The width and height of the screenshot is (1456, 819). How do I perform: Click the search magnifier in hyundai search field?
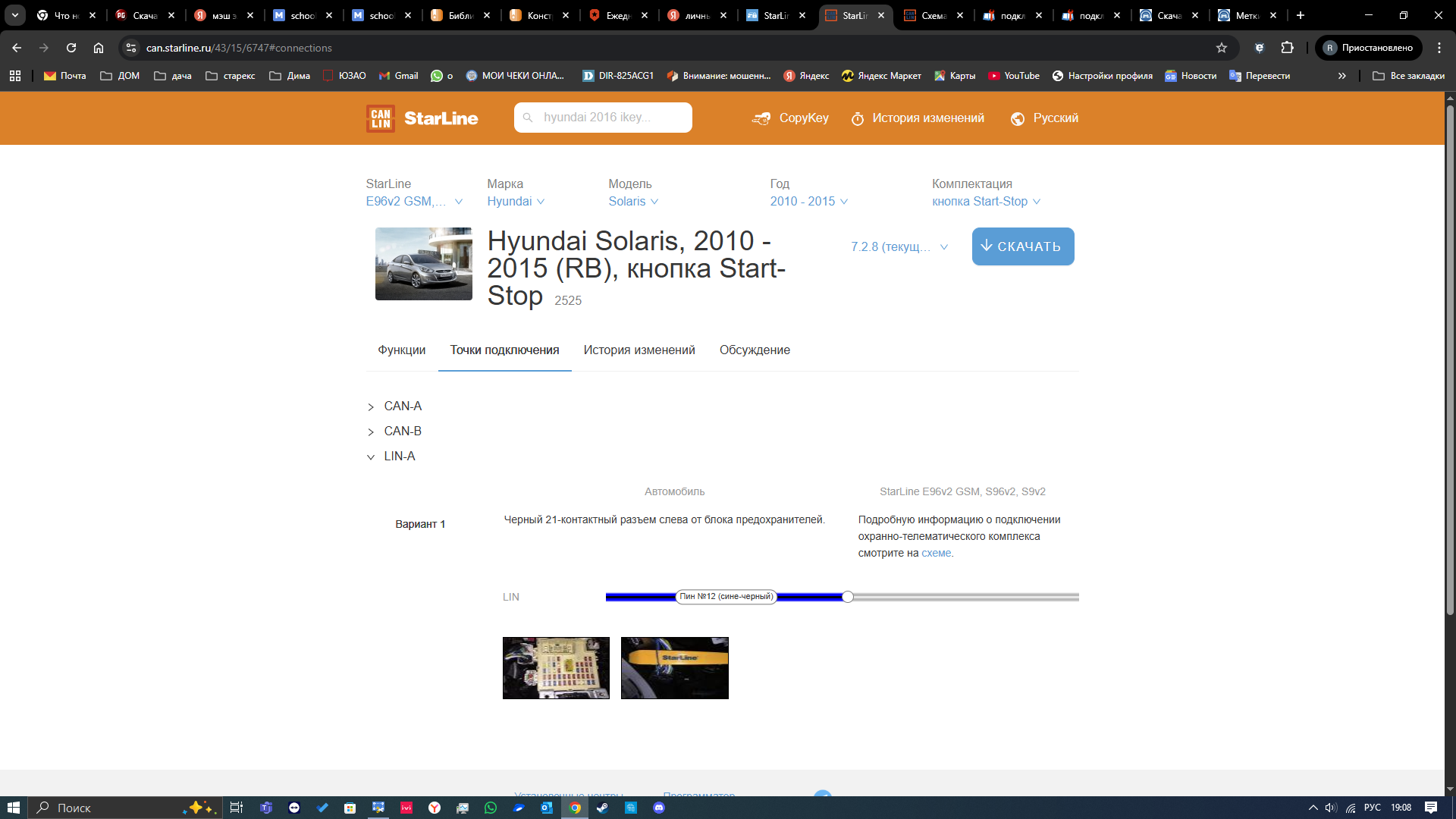tap(528, 118)
